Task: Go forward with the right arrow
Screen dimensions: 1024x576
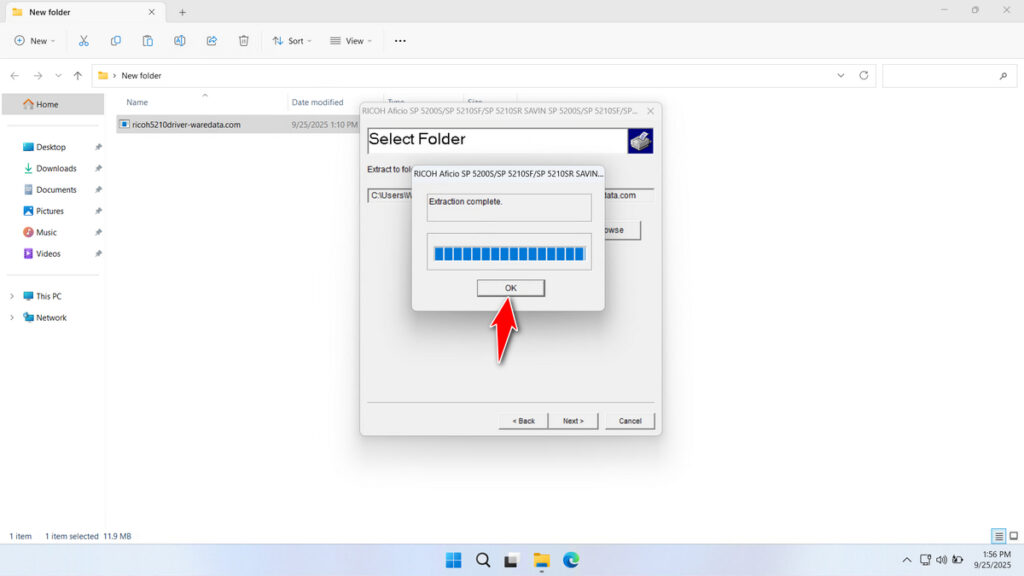Action: click(x=38, y=76)
